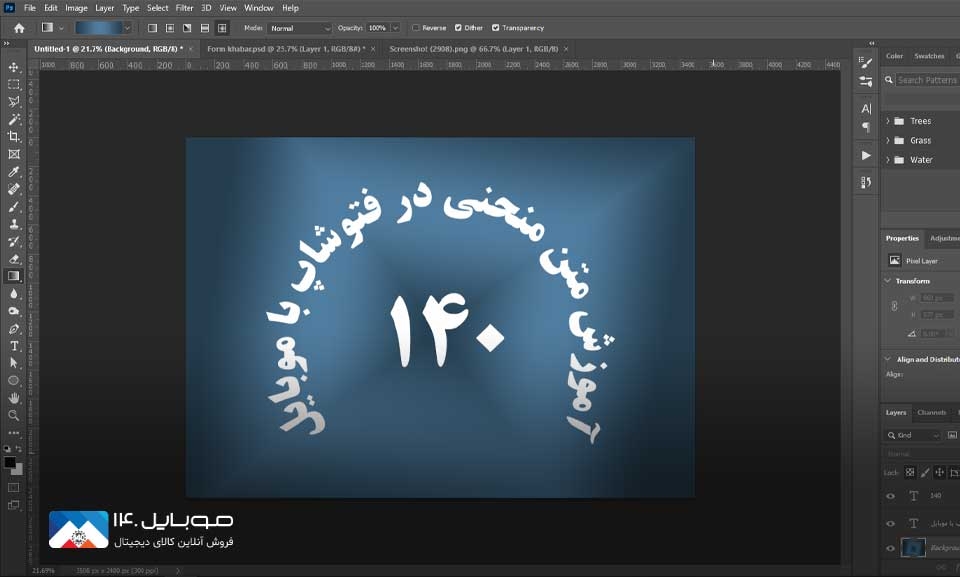Choose the Radial Gradient style button
The image size is (960, 577).
pos(170,28)
